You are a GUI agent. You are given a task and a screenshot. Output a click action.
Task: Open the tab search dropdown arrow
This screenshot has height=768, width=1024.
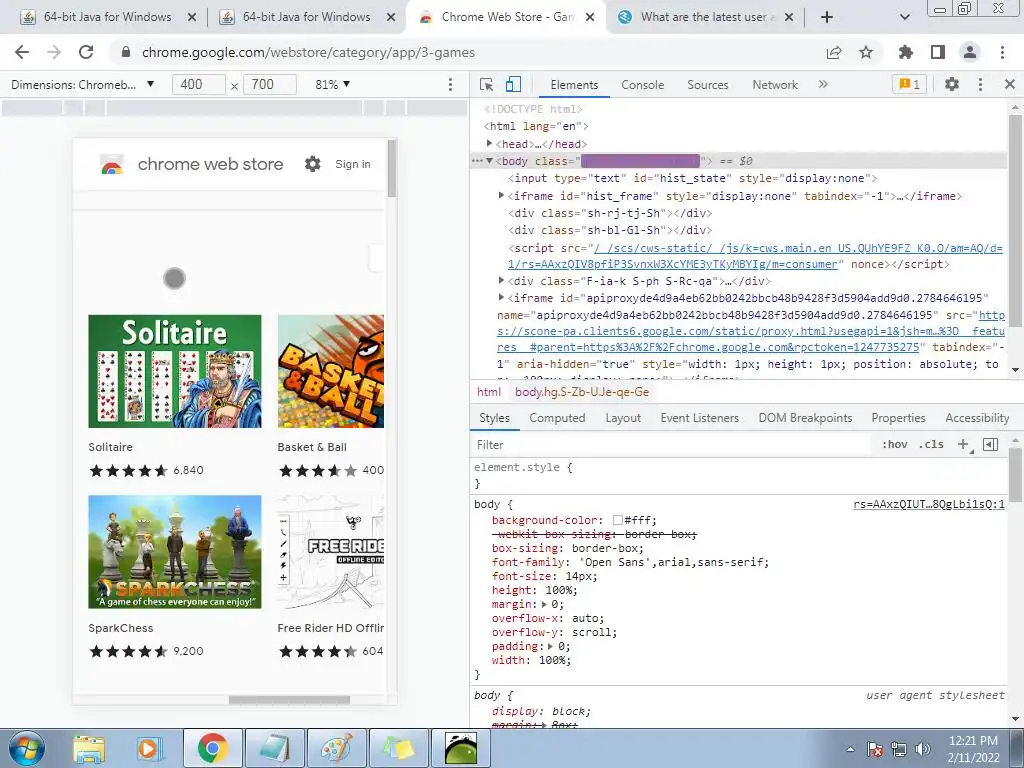point(904,17)
